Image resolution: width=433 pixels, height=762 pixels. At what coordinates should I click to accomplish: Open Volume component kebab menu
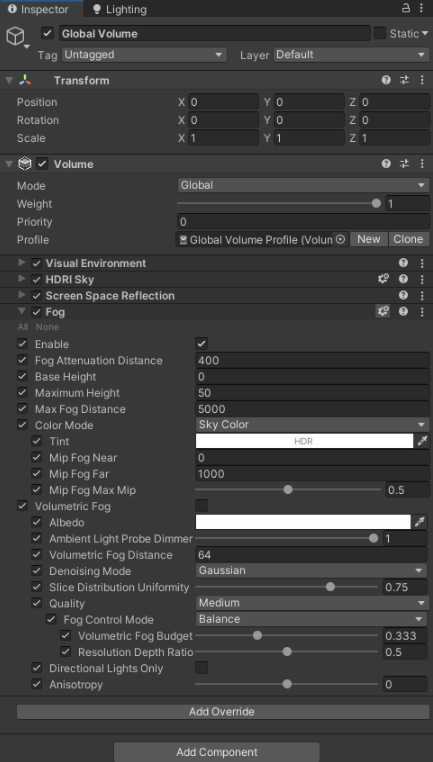click(422, 164)
